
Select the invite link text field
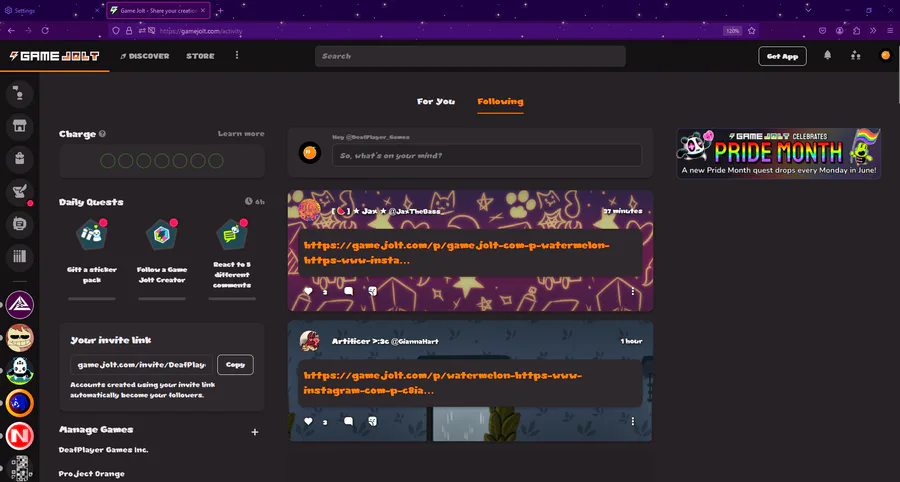[141, 365]
